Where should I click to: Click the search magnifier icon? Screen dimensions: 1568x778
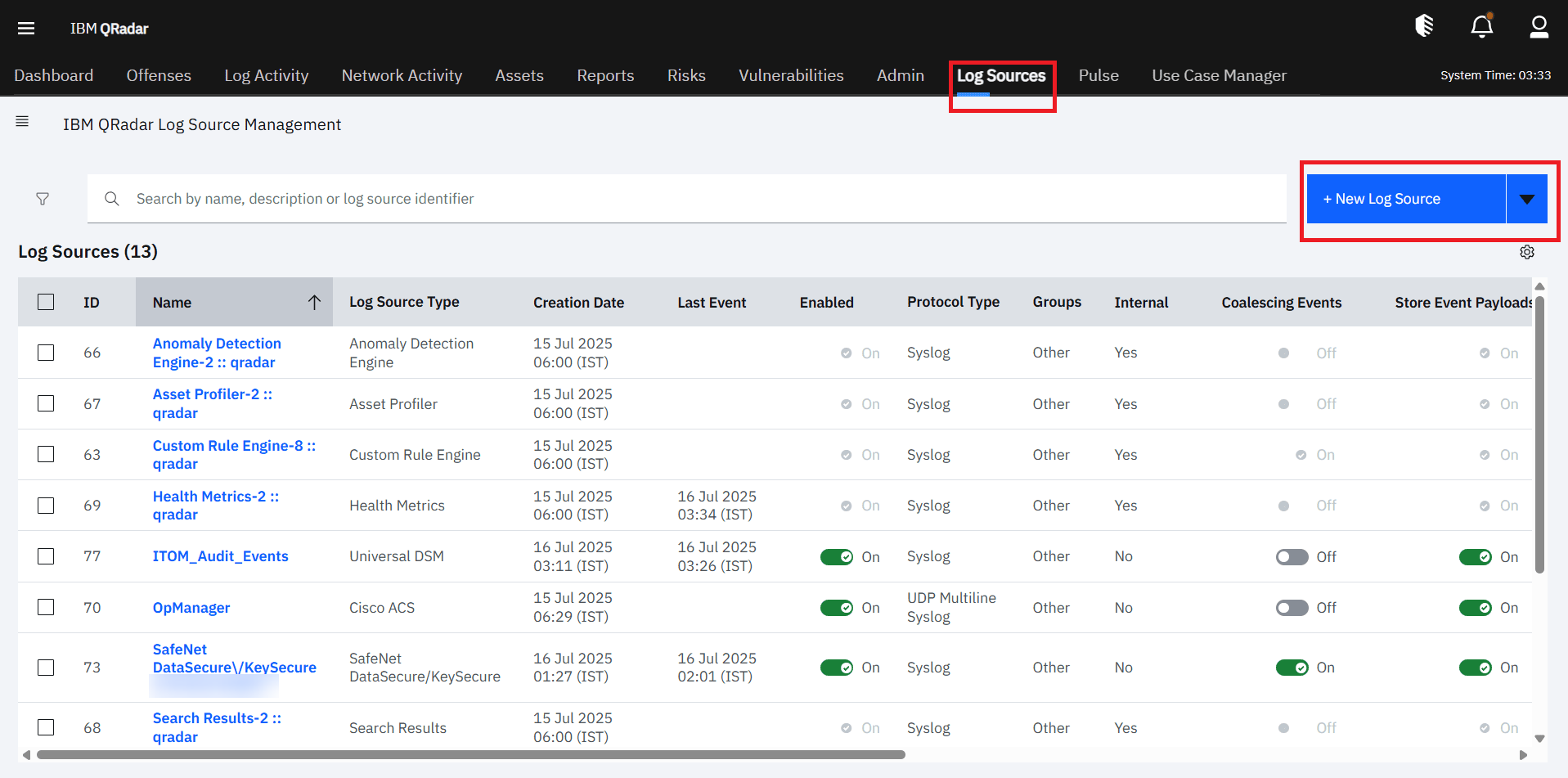pos(112,199)
